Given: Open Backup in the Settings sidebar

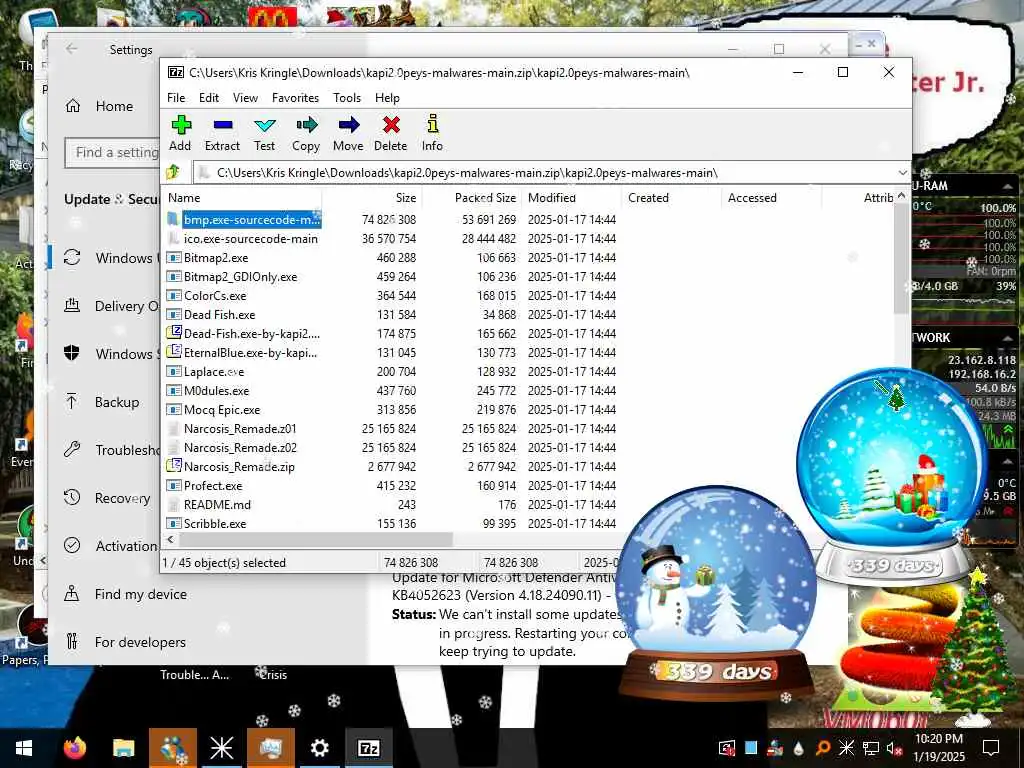Looking at the screenshot, I should (102, 402).
